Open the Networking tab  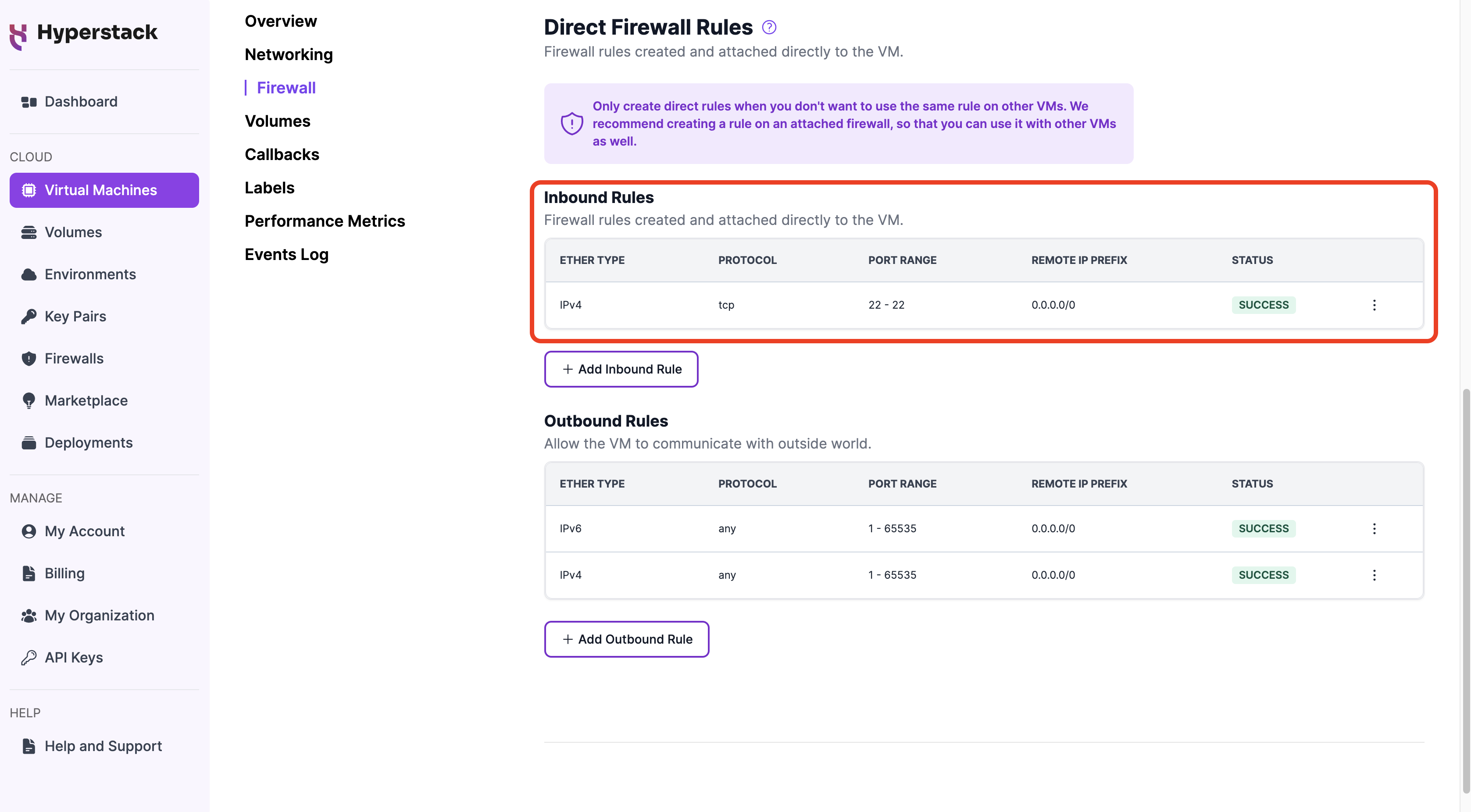[x=289, y=54]
